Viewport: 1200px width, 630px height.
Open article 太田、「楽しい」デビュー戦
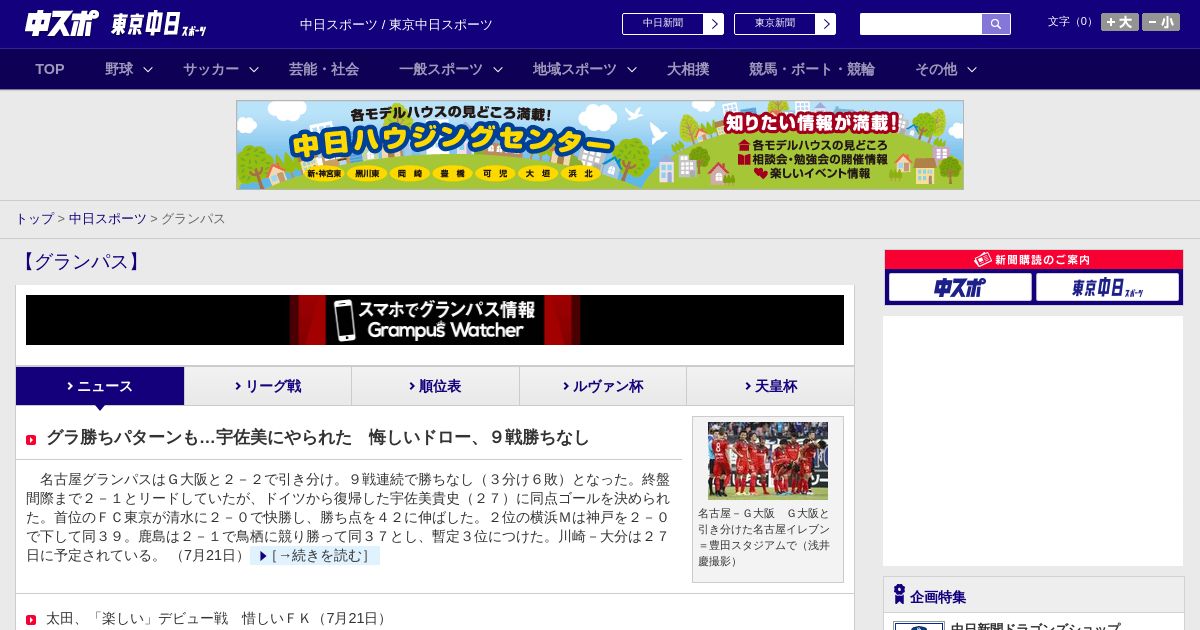tap(218, 619)
